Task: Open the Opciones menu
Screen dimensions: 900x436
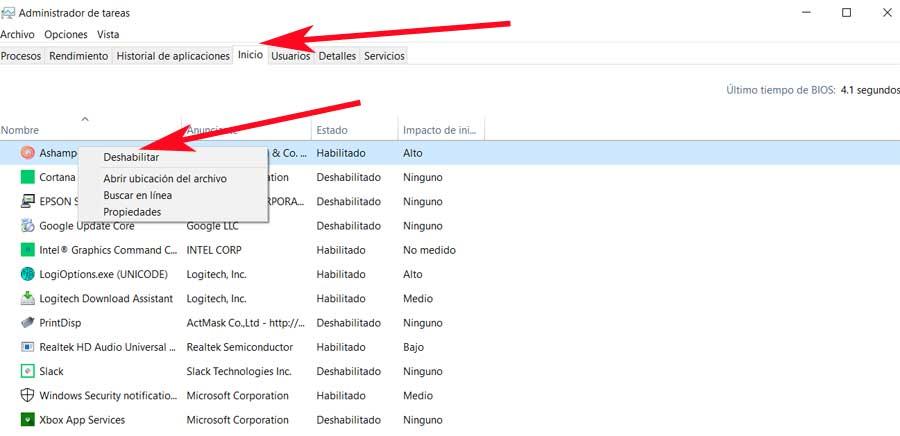Action: (x=66, y=34)
